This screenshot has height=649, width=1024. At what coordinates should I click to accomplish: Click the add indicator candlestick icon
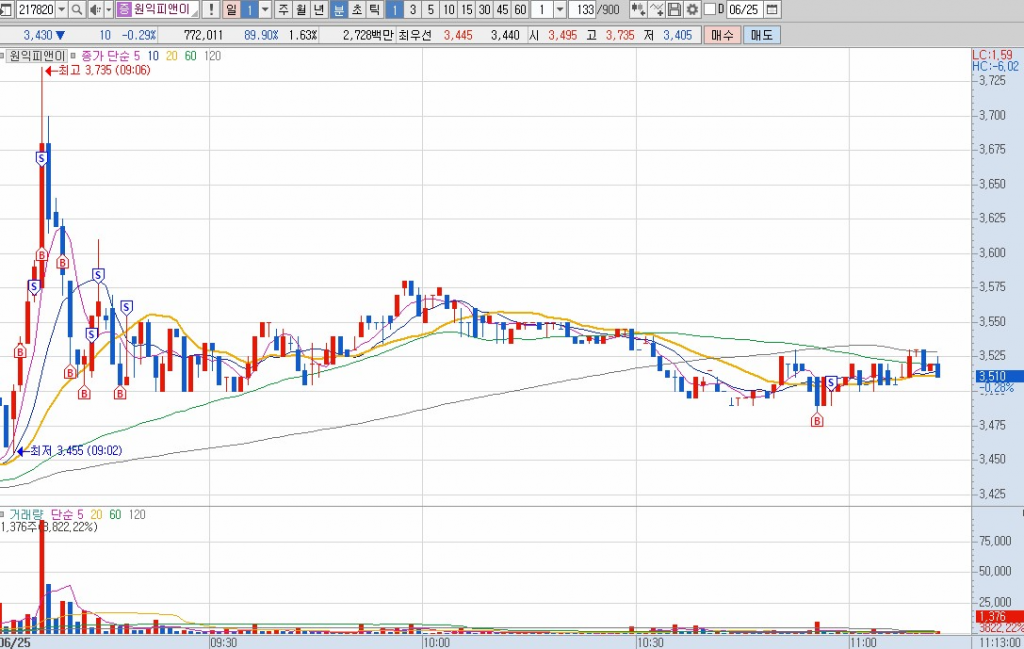(637, 10)
